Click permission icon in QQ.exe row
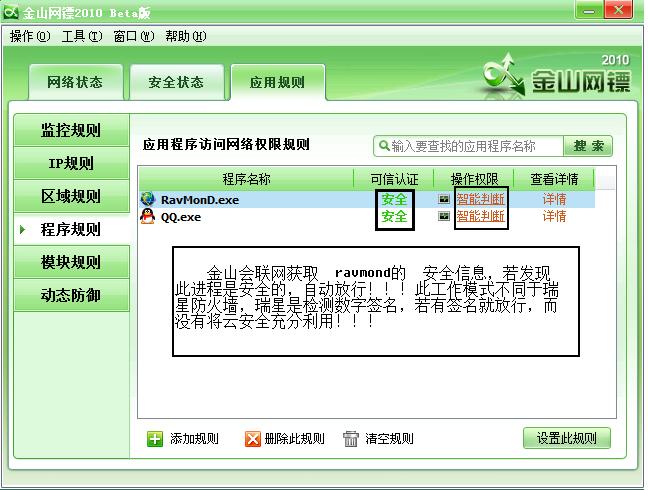 [x=444, y=216]
